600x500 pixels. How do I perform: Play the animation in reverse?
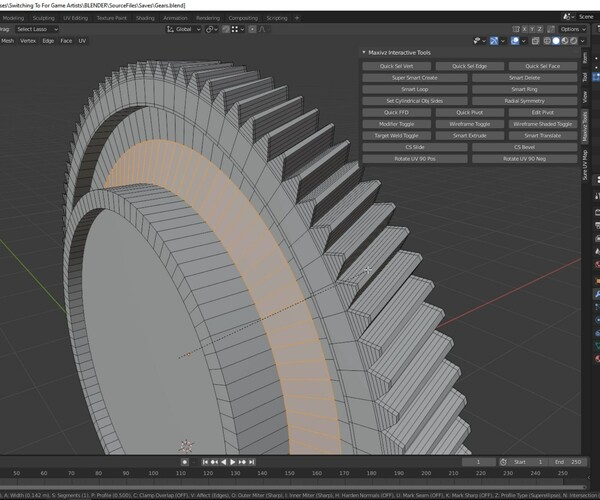pos(223,462)
